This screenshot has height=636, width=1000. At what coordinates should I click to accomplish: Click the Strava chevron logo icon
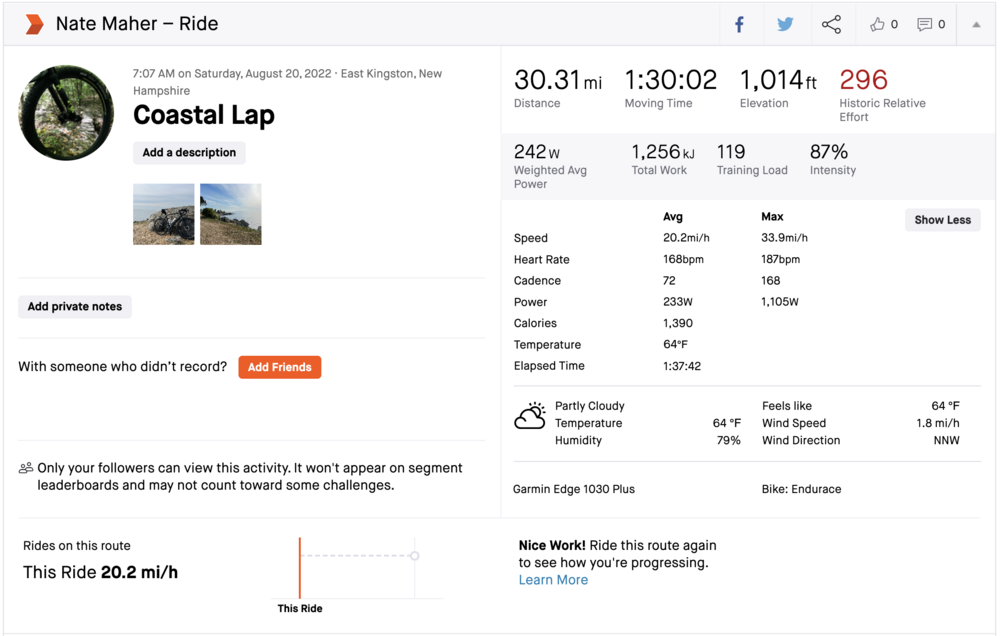pyautogui.click(x=34, y=24)
